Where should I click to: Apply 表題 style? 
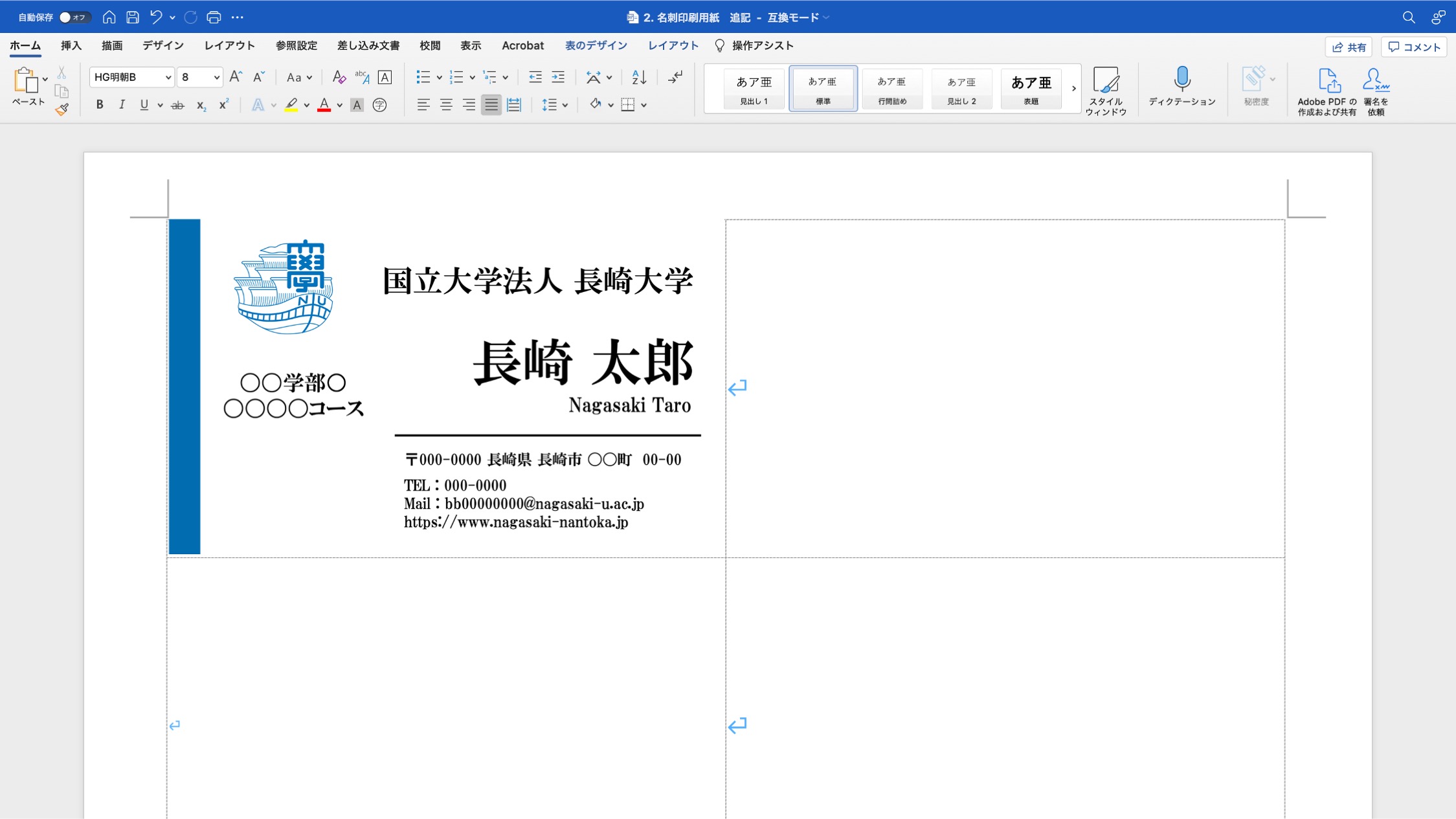(x=1031, y=89)
